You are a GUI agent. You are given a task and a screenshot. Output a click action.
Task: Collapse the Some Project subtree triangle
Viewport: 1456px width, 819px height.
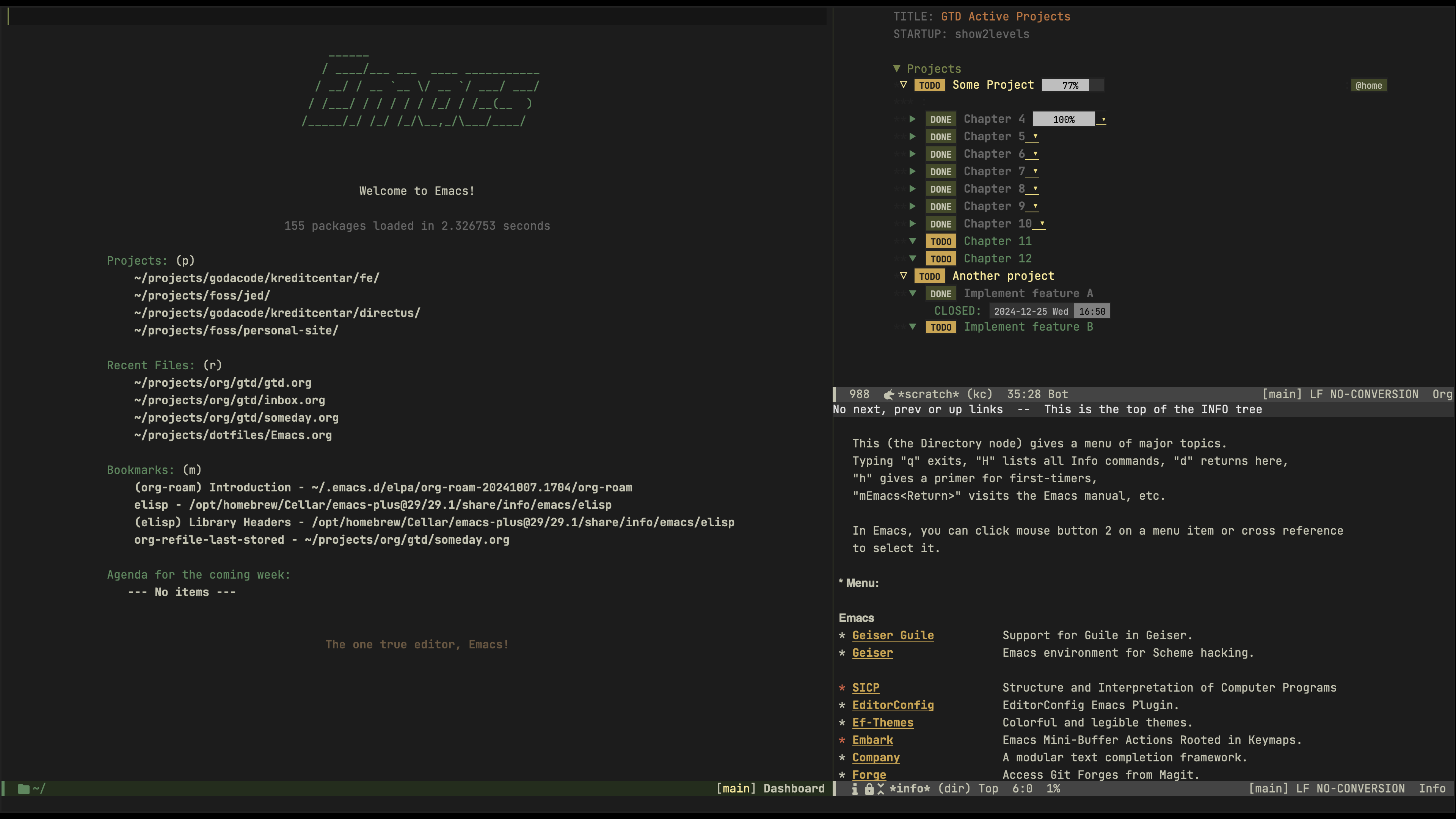pyautogui.click(x=903, y=85)
